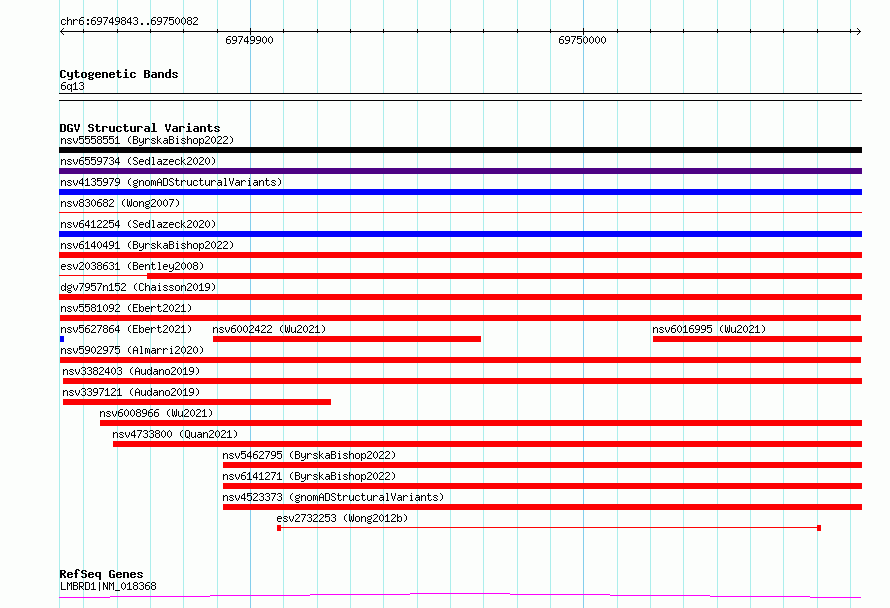Click the magenta LMBRD1 gene track line

(x=460, y=595)
